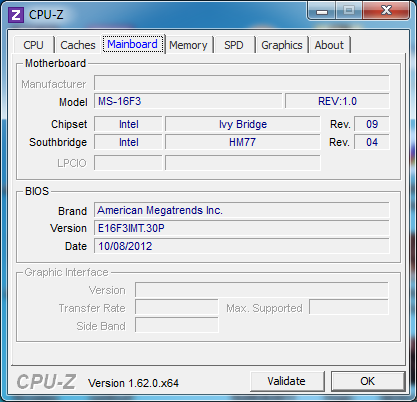The width and height of the screenshot is (417, 402).
Task: Click the E16F3IMT.30P BIOS version
Action: point(242,228)
